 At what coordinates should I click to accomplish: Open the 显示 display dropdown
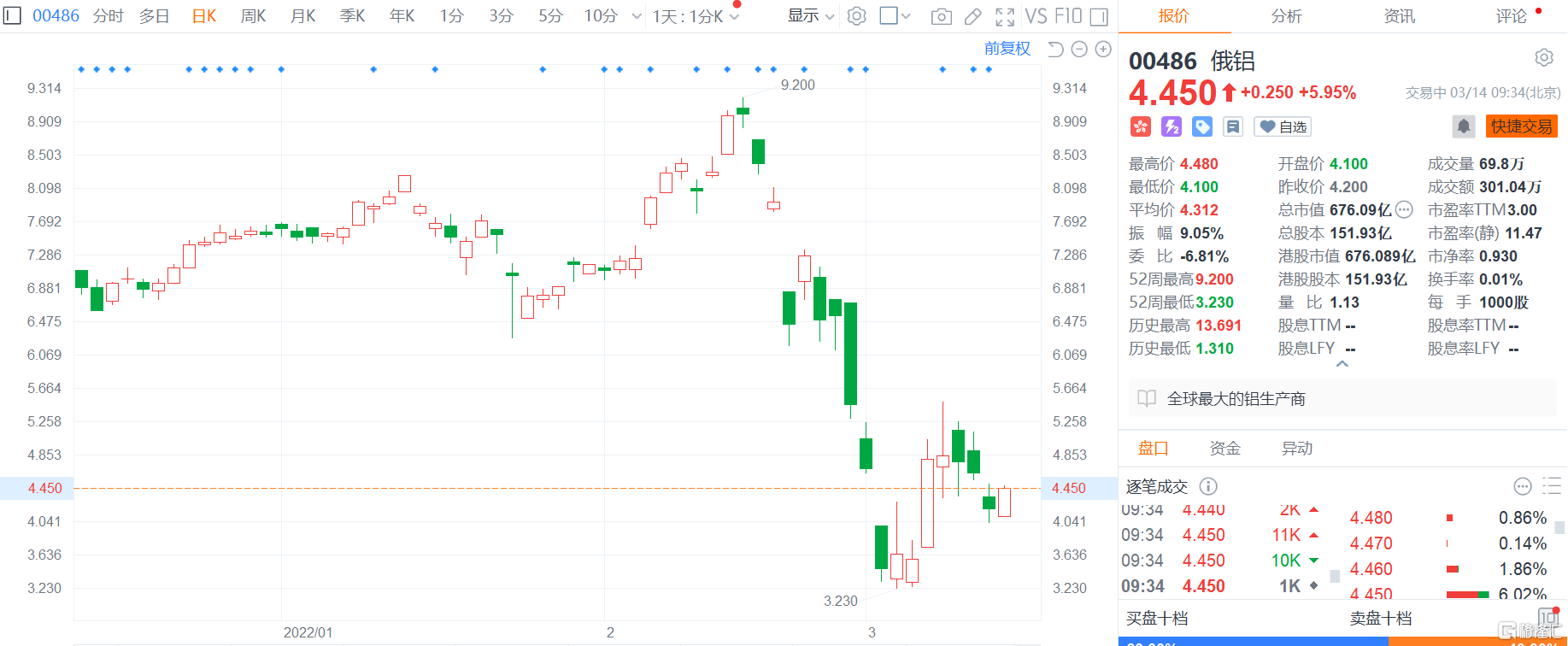(810, 16)
